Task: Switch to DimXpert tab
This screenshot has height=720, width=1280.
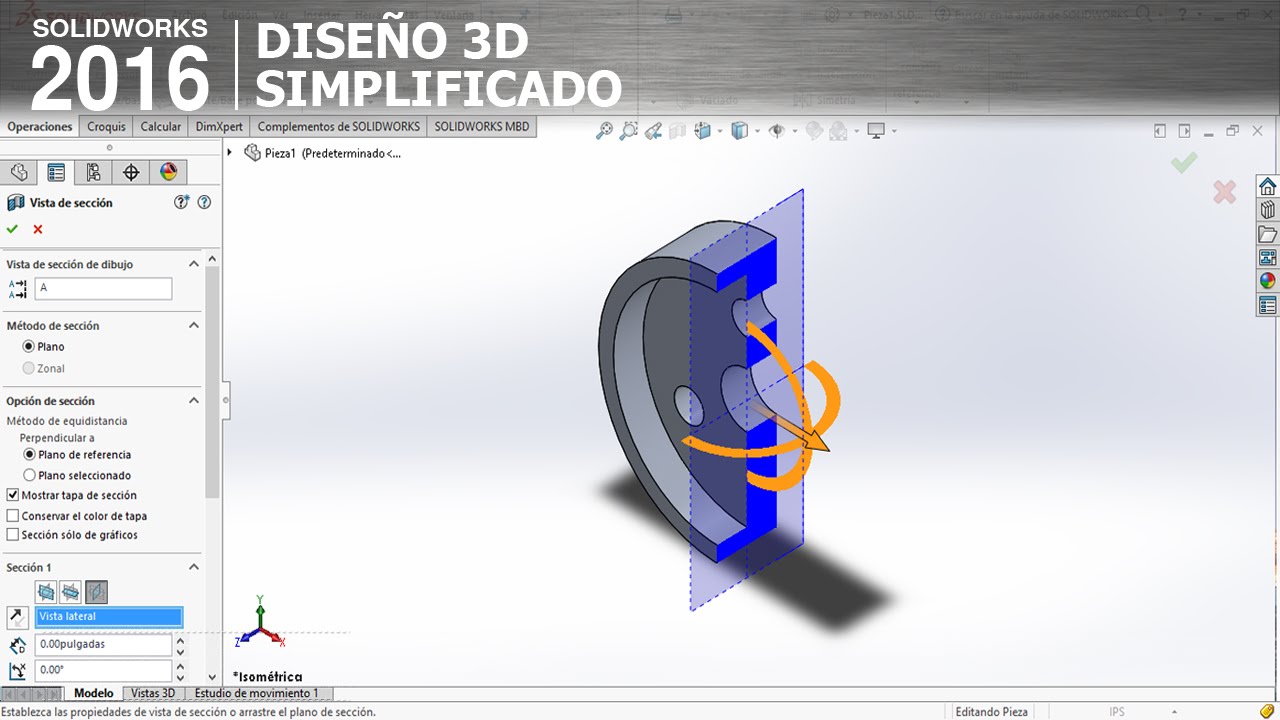Action: 217,127
